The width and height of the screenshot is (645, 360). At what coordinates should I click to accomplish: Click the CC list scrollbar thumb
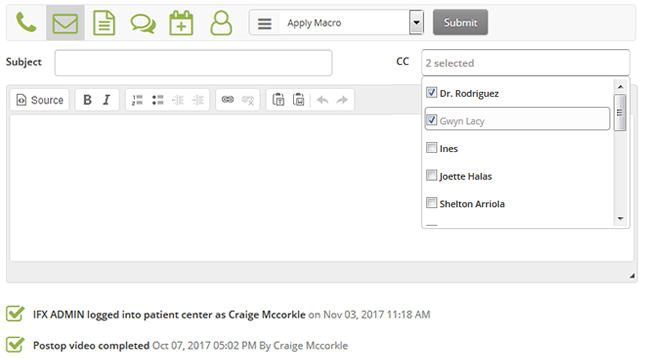point(620,112)
